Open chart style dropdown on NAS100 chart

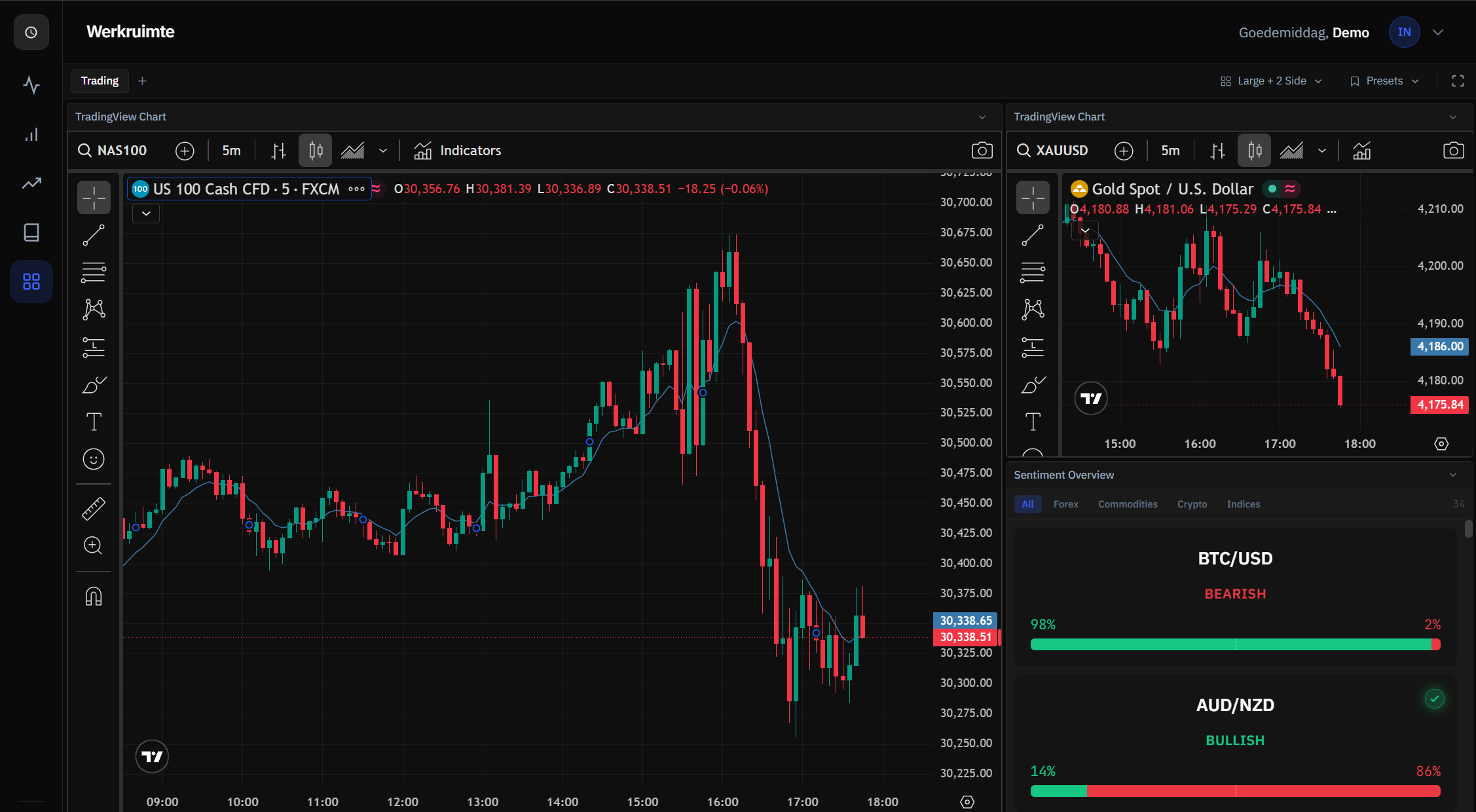click(x=383, y=151)
